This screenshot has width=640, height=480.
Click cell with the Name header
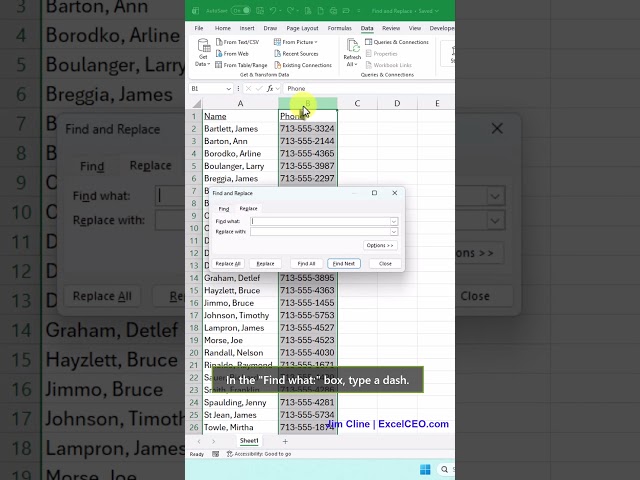[240, 116]
